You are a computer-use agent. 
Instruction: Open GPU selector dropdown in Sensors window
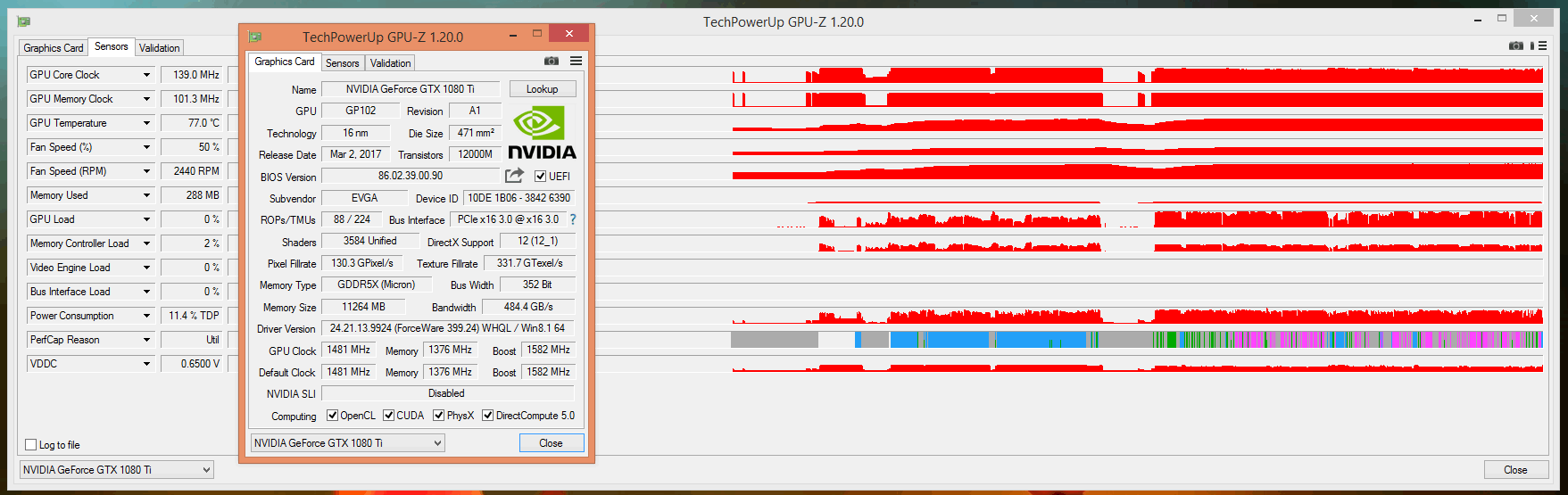point(117,470)
